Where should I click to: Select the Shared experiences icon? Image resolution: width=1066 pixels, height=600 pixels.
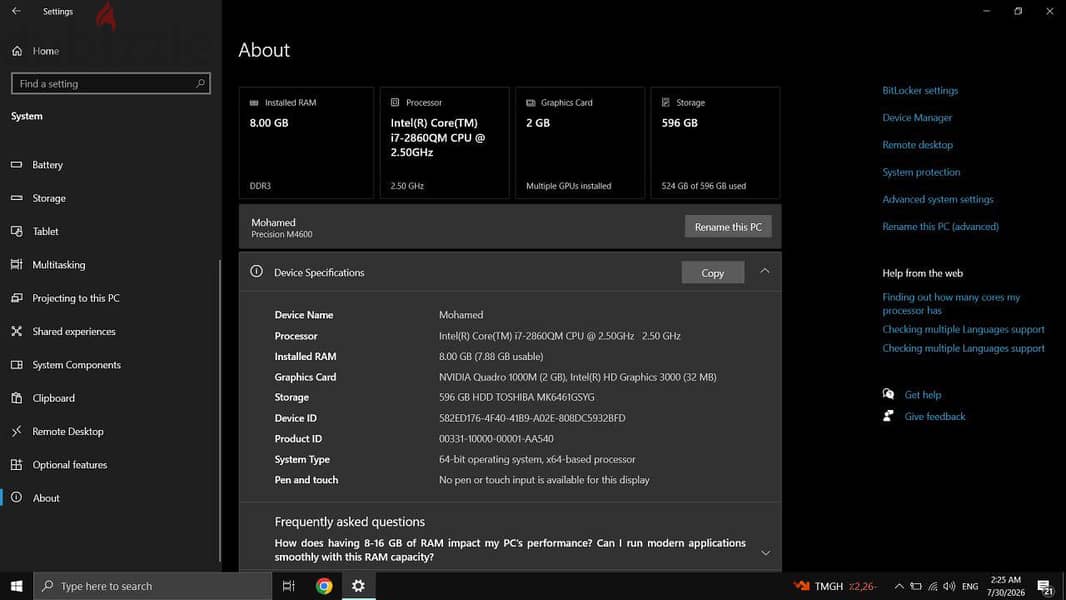(x=16, y=331)
